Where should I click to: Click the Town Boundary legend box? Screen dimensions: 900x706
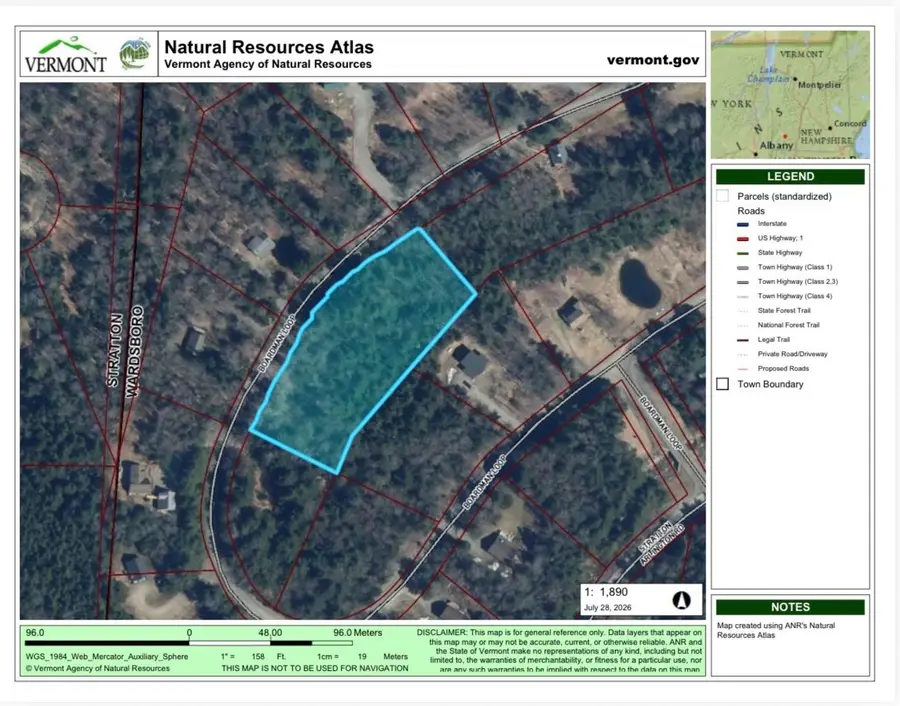tap(723, 384)
